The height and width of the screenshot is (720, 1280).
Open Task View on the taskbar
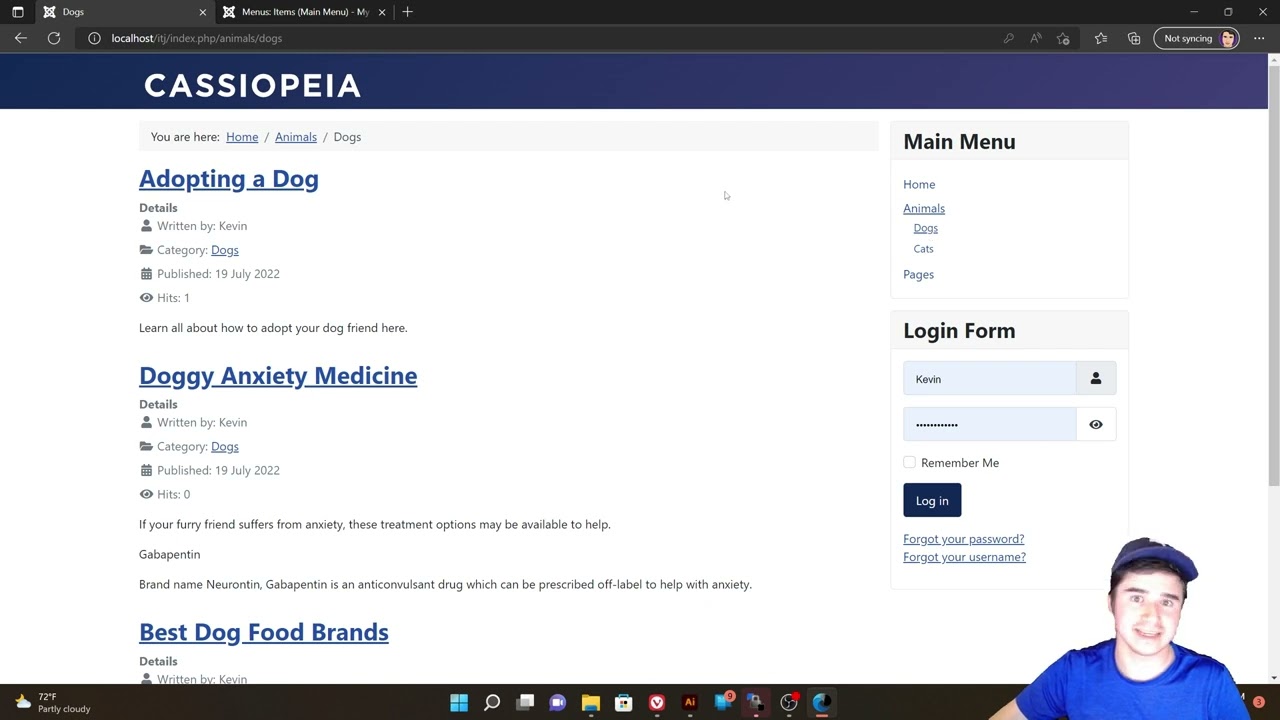click(x=525, y=703)
